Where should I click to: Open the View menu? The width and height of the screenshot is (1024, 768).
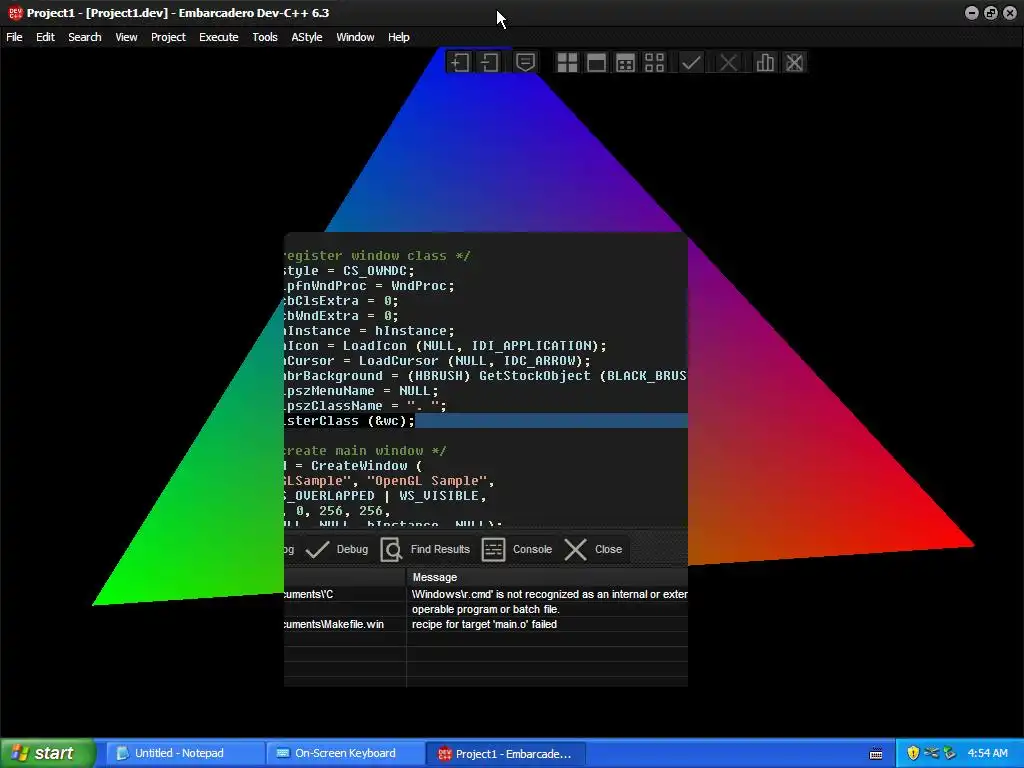point(126,37)
